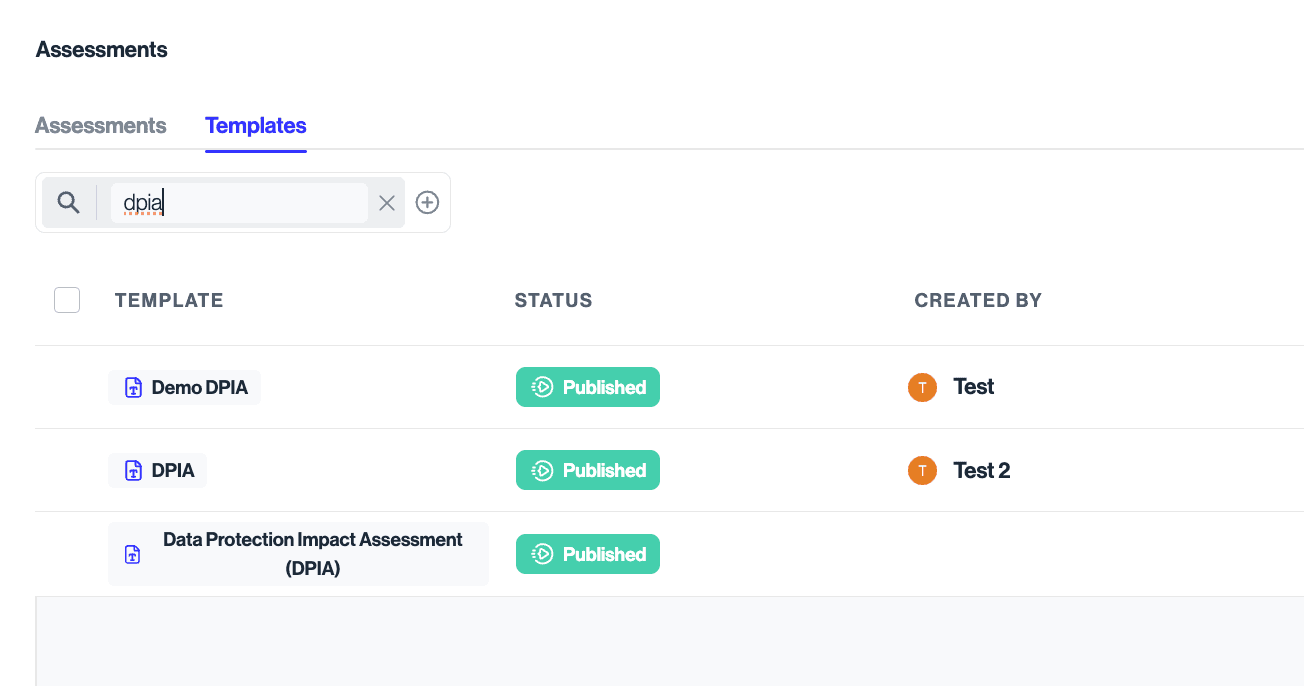Click the orange avatar next to Test 2
Viewport: 1304px width, 686px height.
(922, 471)
